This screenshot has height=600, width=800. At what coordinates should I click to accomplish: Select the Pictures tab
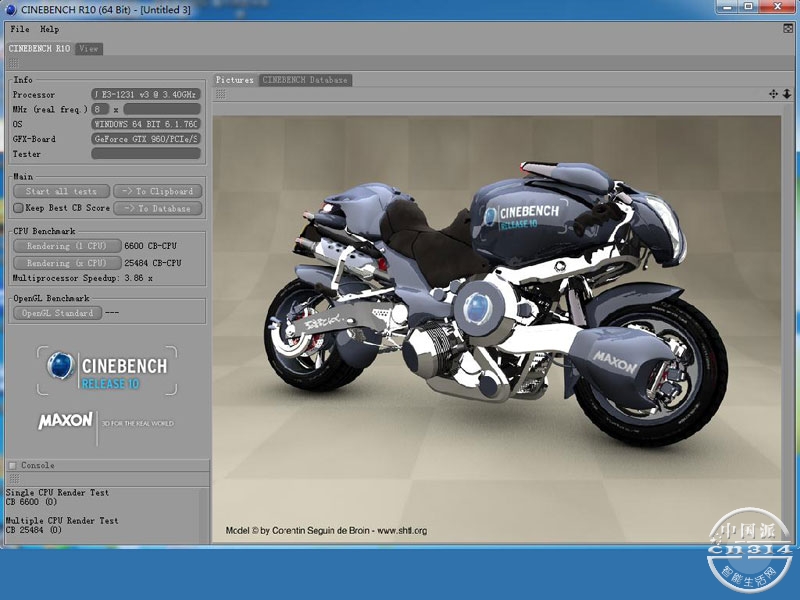pyautogui.click(x=235, y=80)
